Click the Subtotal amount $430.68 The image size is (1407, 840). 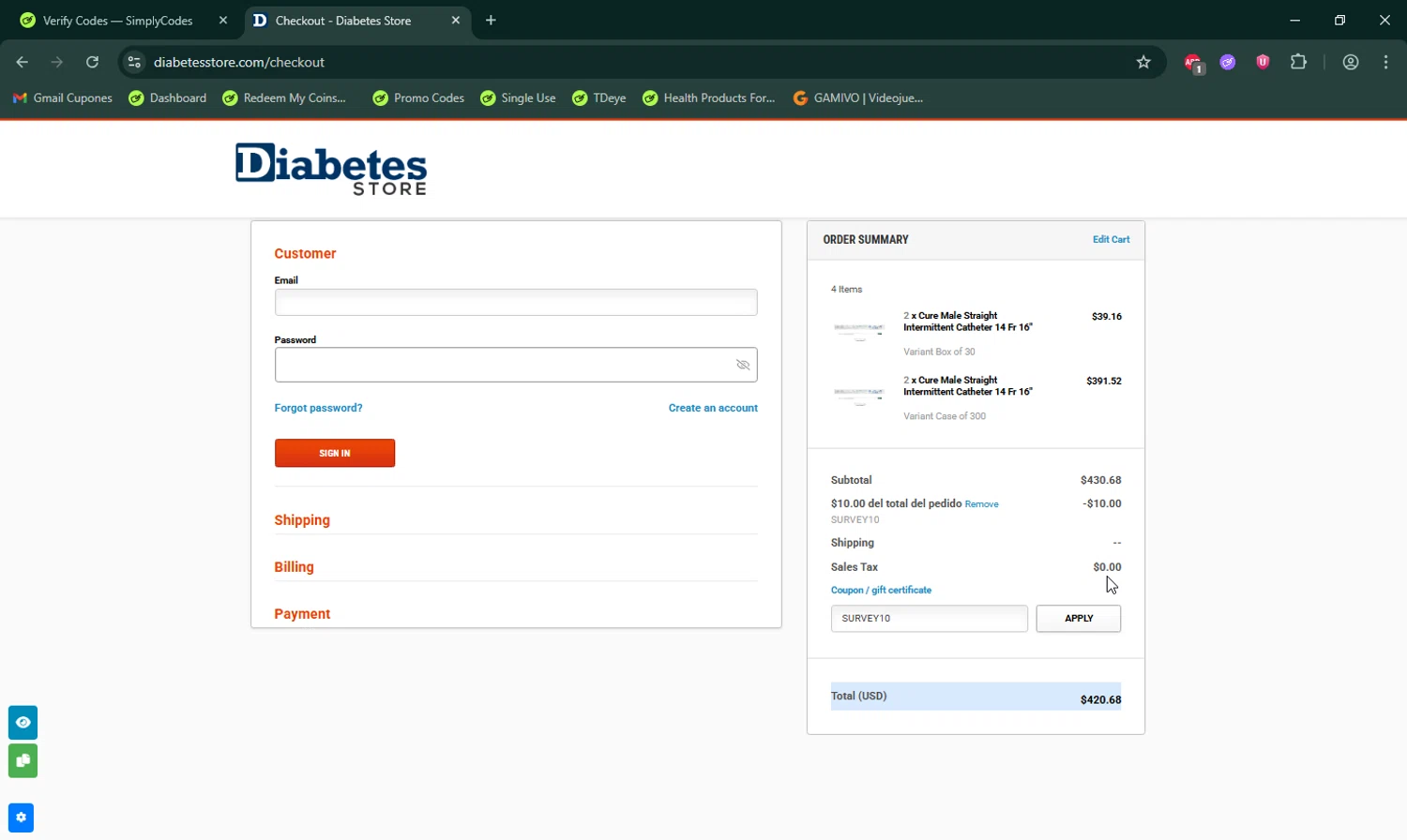tap(1101, 480)
